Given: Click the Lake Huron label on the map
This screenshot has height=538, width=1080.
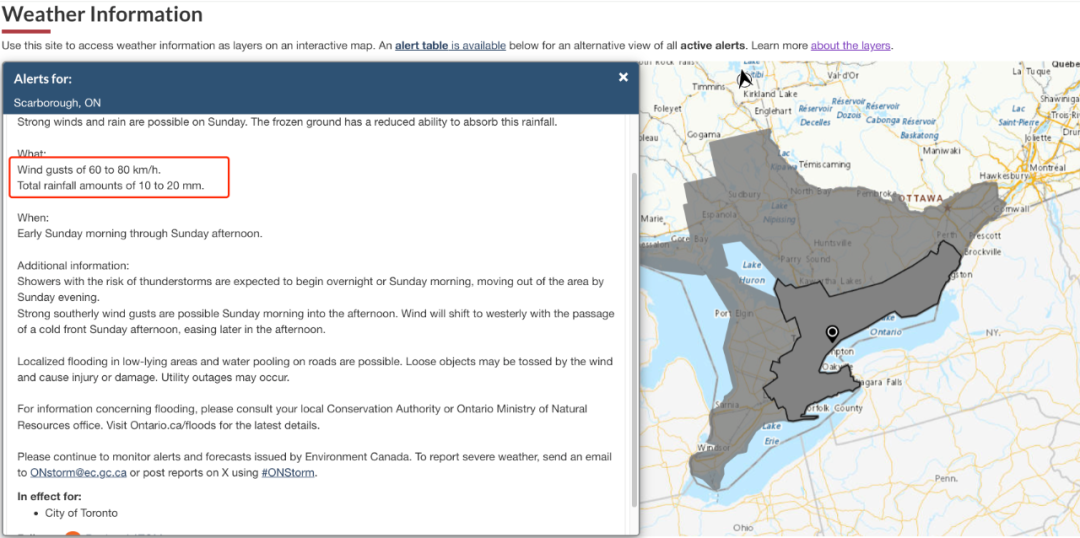Looking at the screenshot, I should point(751,273).
